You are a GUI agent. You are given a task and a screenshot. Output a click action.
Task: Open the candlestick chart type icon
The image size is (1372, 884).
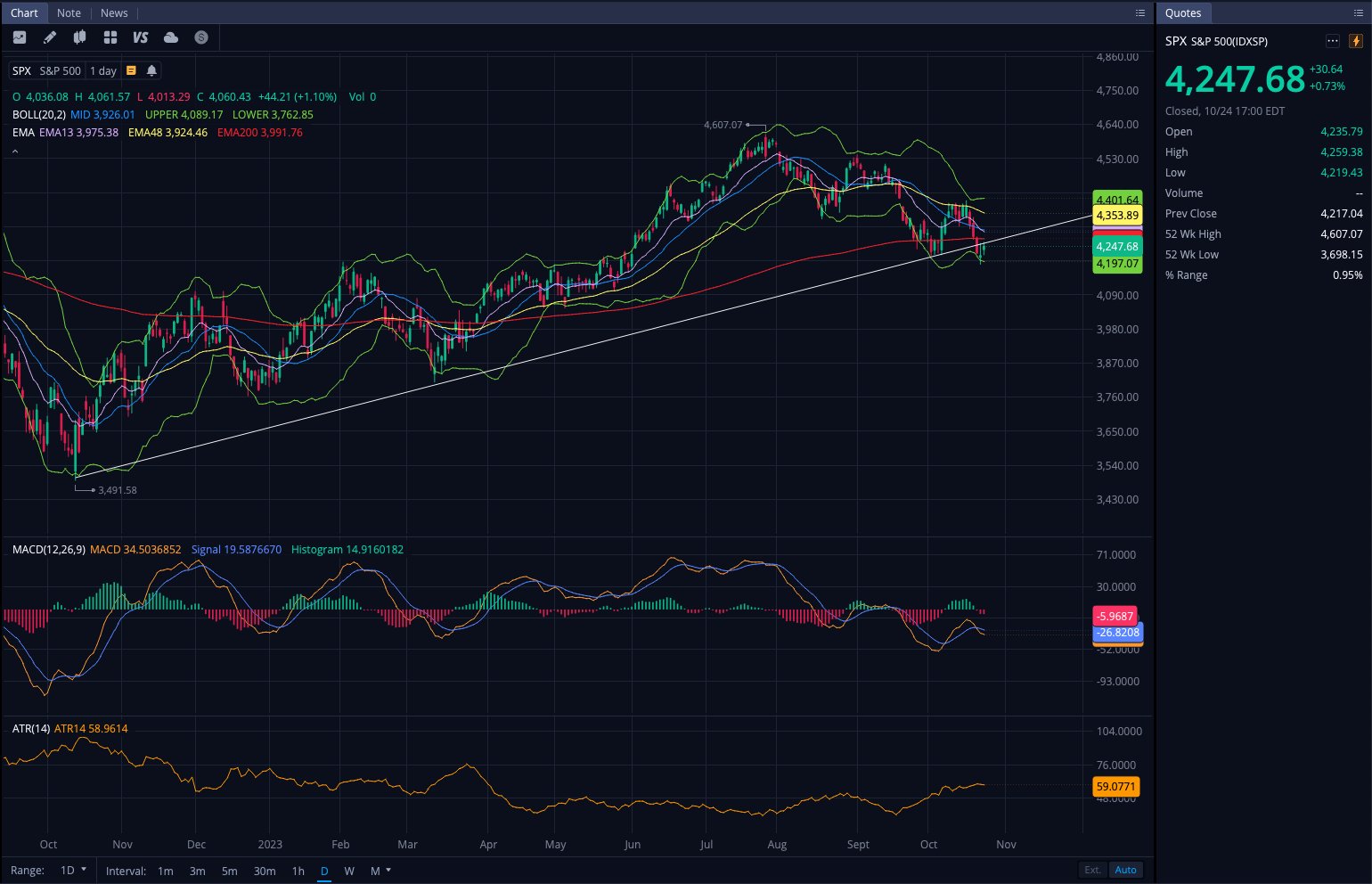(80, 37)
